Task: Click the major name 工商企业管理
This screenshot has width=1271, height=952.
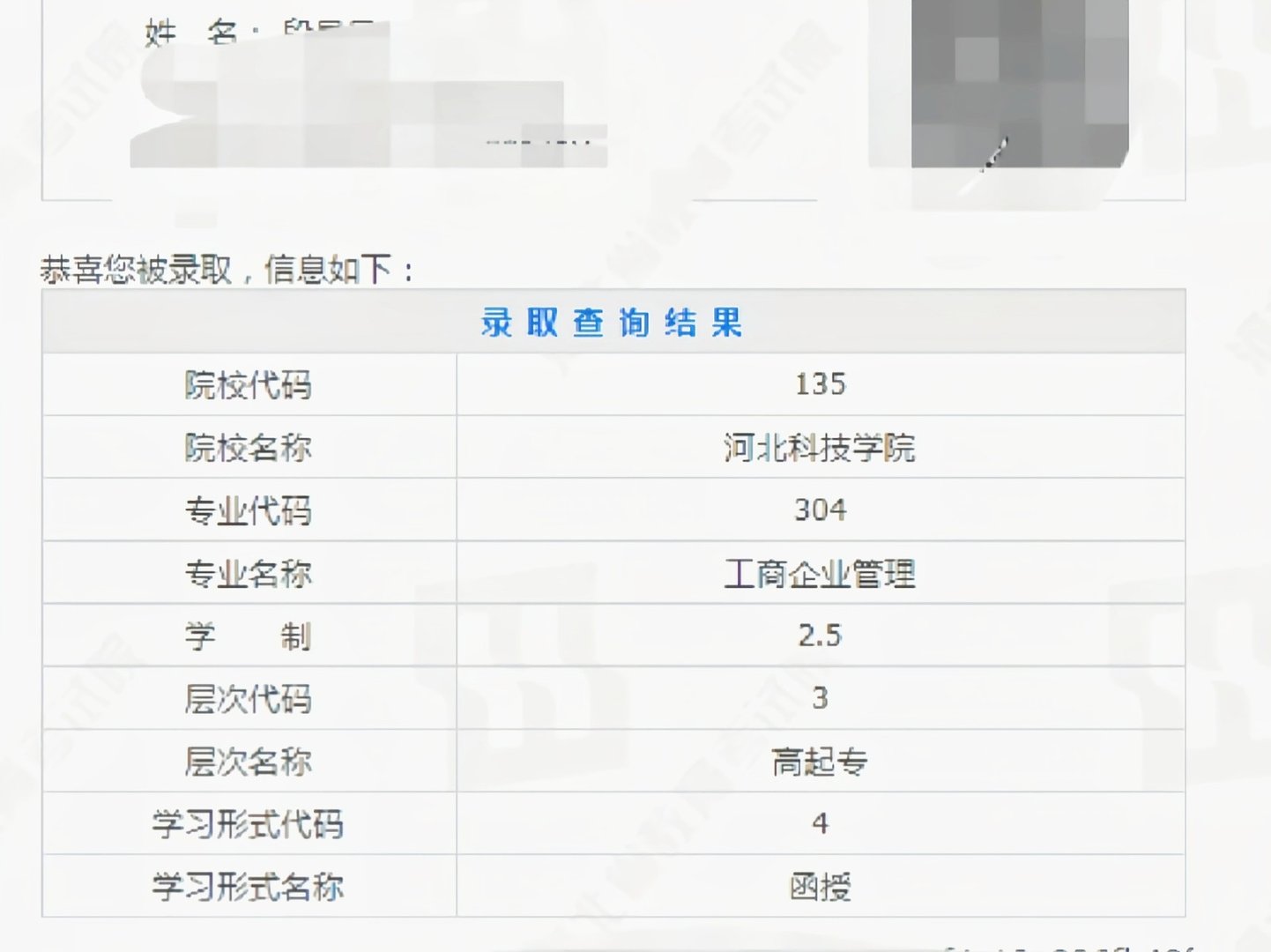Action: tap(821, 572)
